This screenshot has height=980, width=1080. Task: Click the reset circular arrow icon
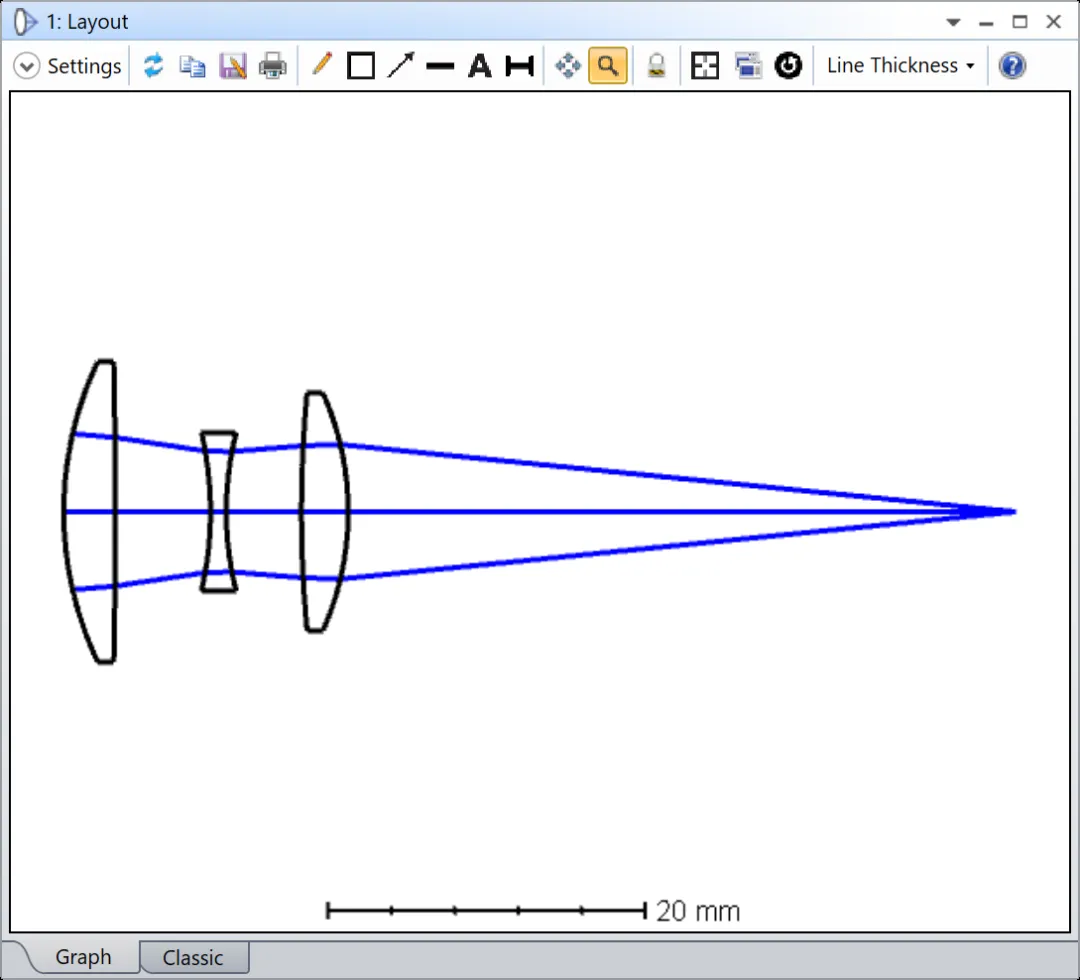coord(789,66)
